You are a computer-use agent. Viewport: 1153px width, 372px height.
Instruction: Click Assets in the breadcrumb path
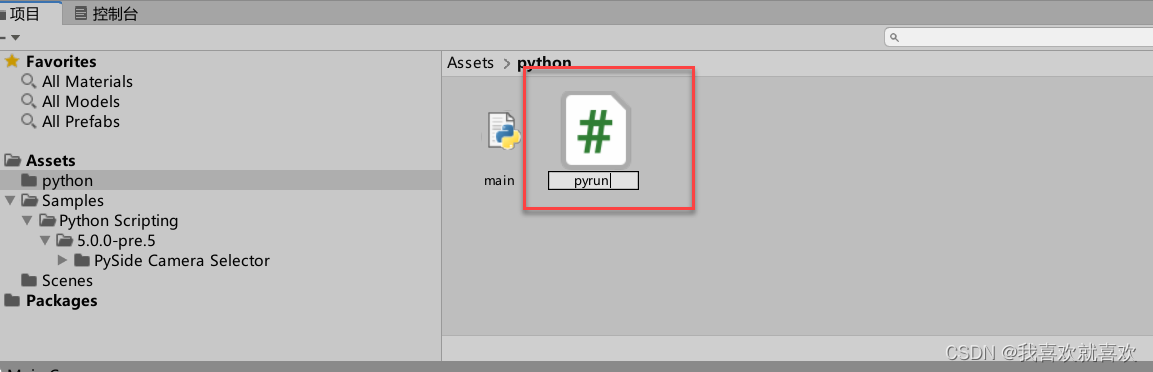pos(471,63)
